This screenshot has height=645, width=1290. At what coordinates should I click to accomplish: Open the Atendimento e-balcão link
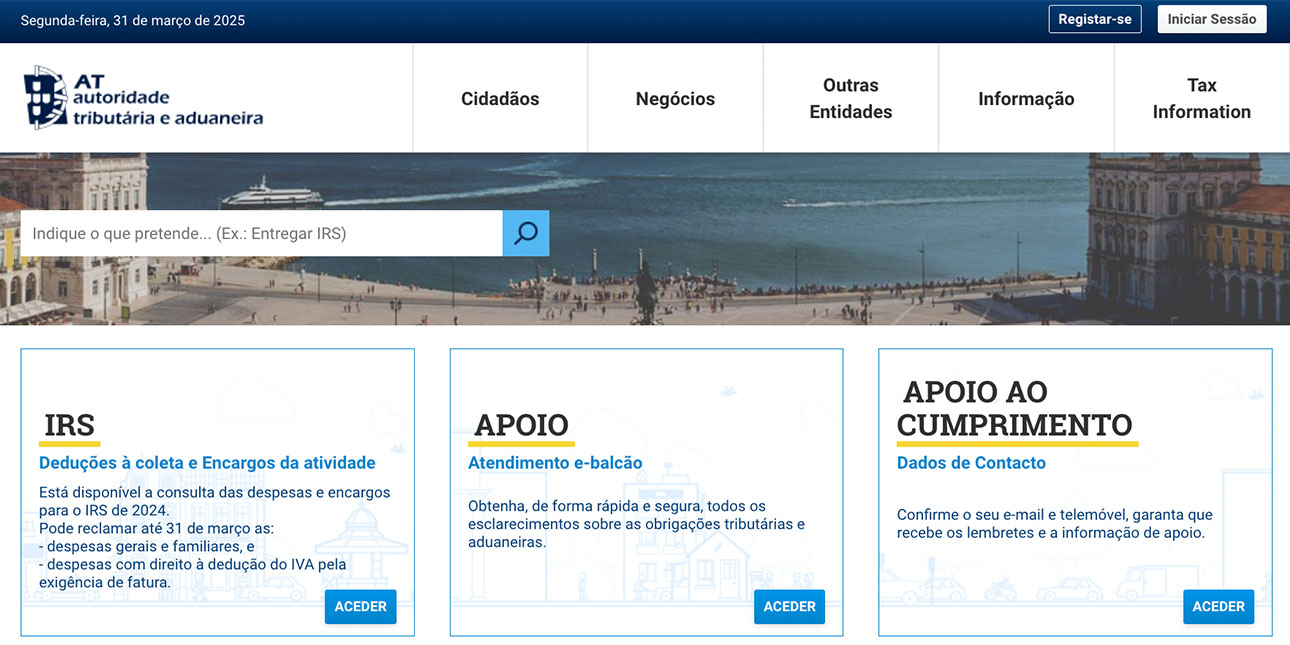(x=555, y=463)
